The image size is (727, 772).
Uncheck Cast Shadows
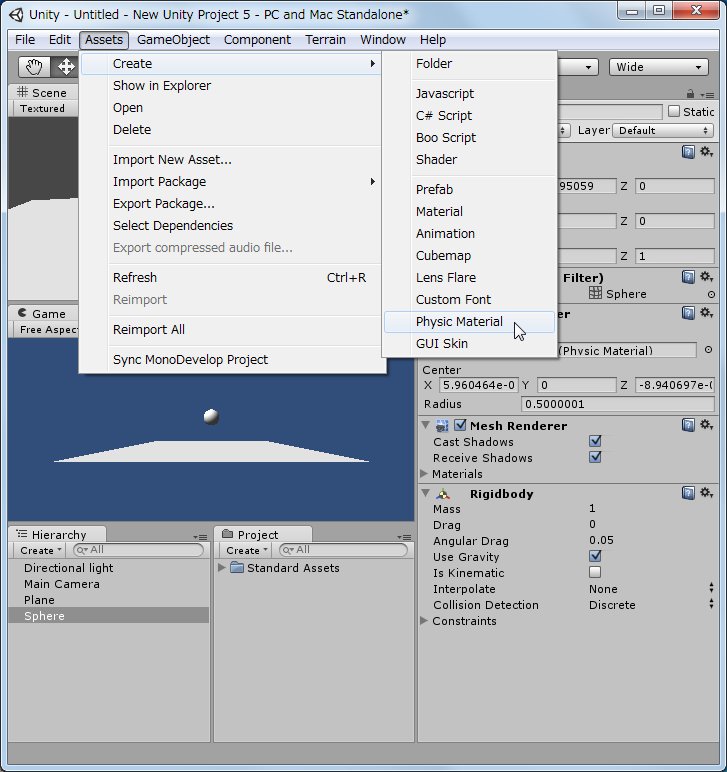coord(595,441)
